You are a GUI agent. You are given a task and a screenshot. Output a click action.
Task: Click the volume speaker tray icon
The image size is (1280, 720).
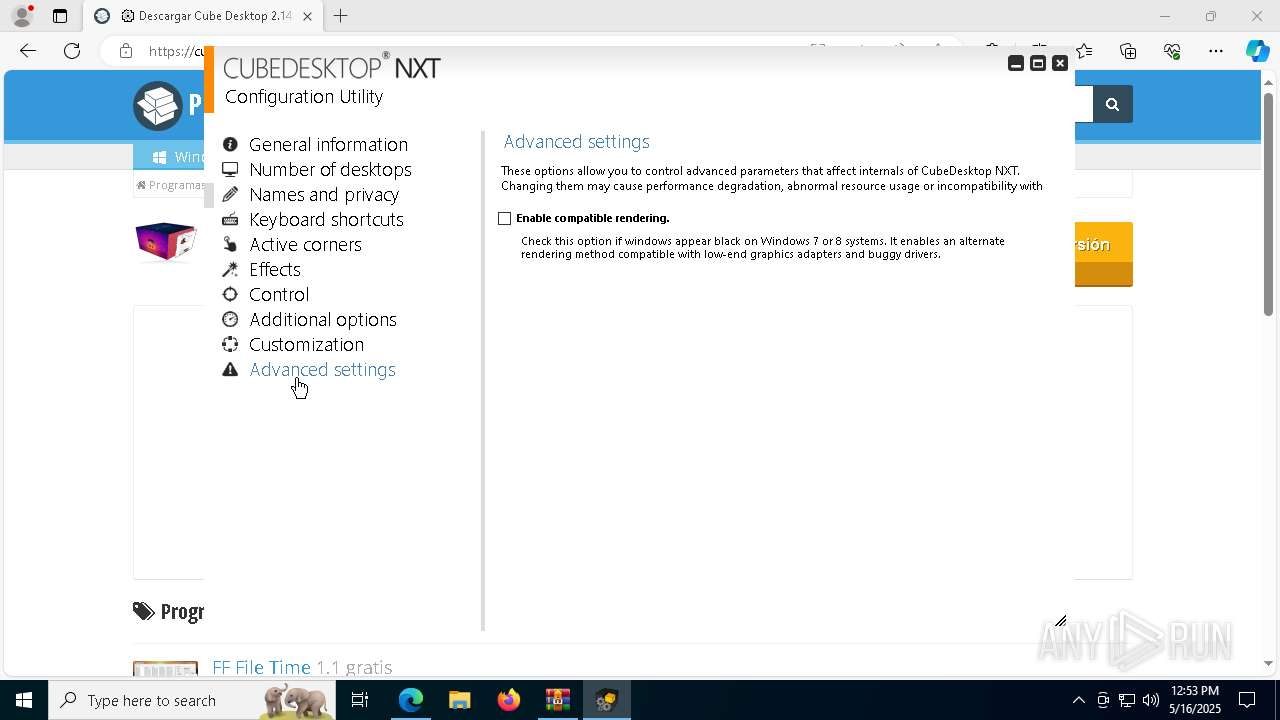(1151, 700)
